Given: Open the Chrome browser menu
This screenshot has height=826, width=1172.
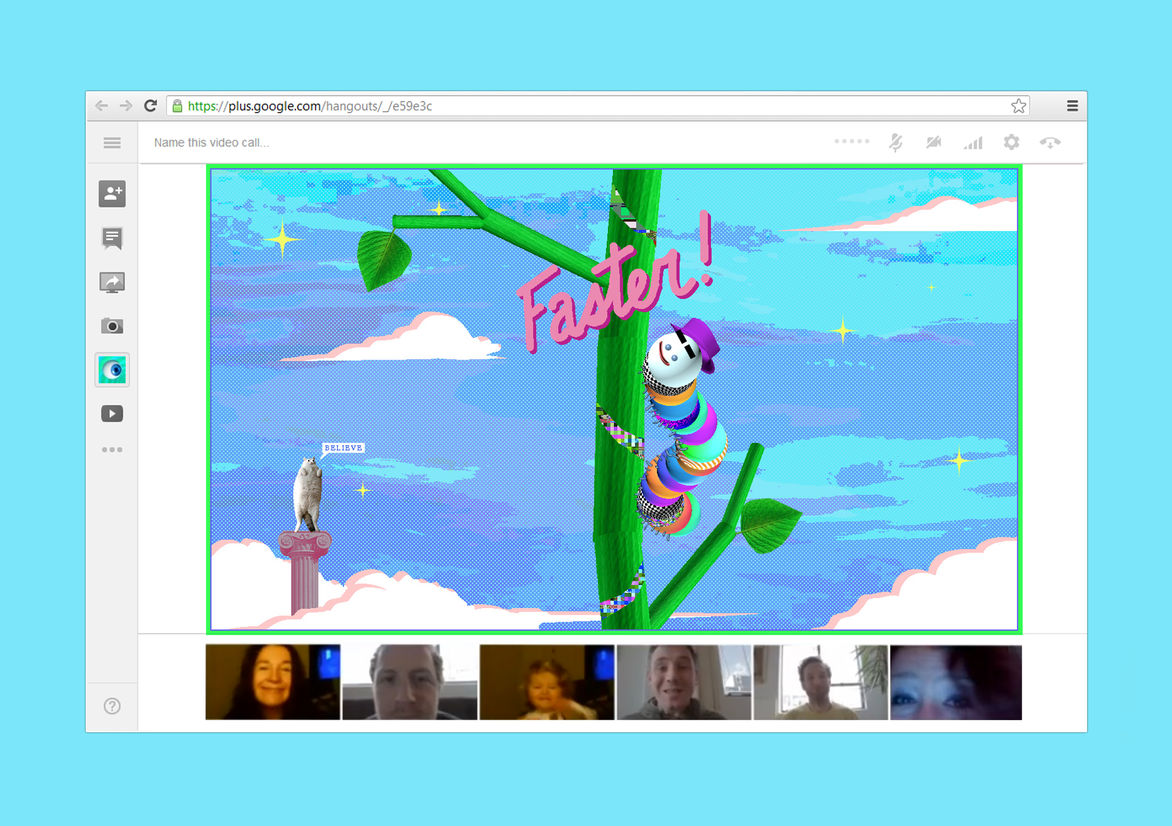Looking at the screenshot, I should [x=1072, y=106].
